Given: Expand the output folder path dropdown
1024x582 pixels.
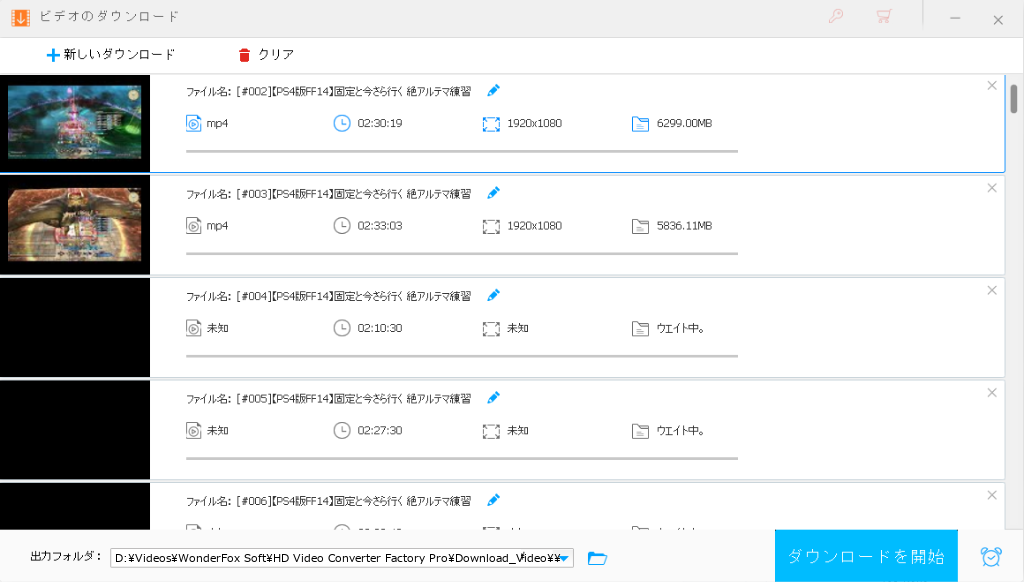Looking at the screenshot, I should point(564,558).
